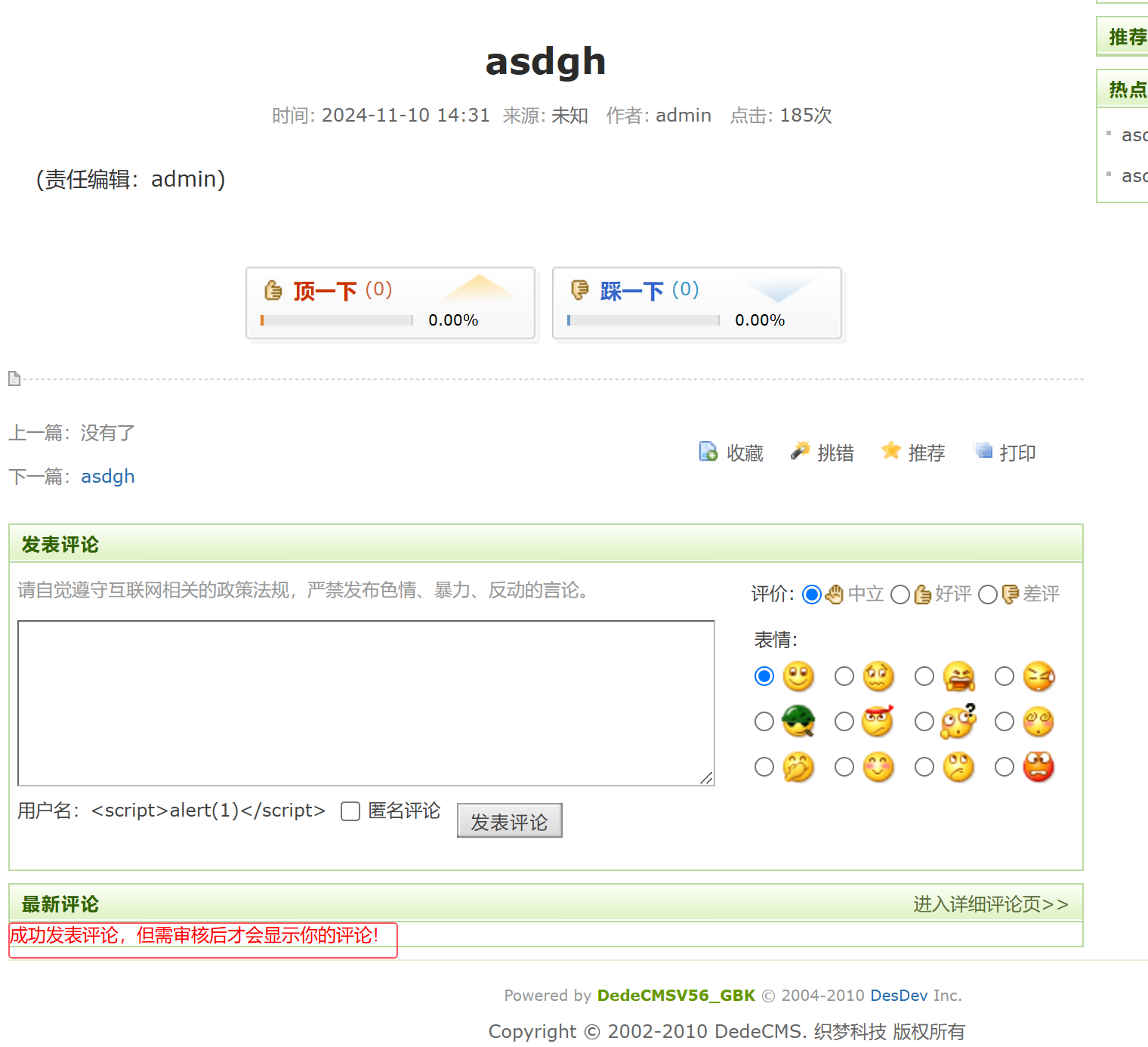Image resolution: width=1148 pixels, height=1047 pixels.
Task: Click the dizzy-eyed emoticon
Action: click(878, 676)
